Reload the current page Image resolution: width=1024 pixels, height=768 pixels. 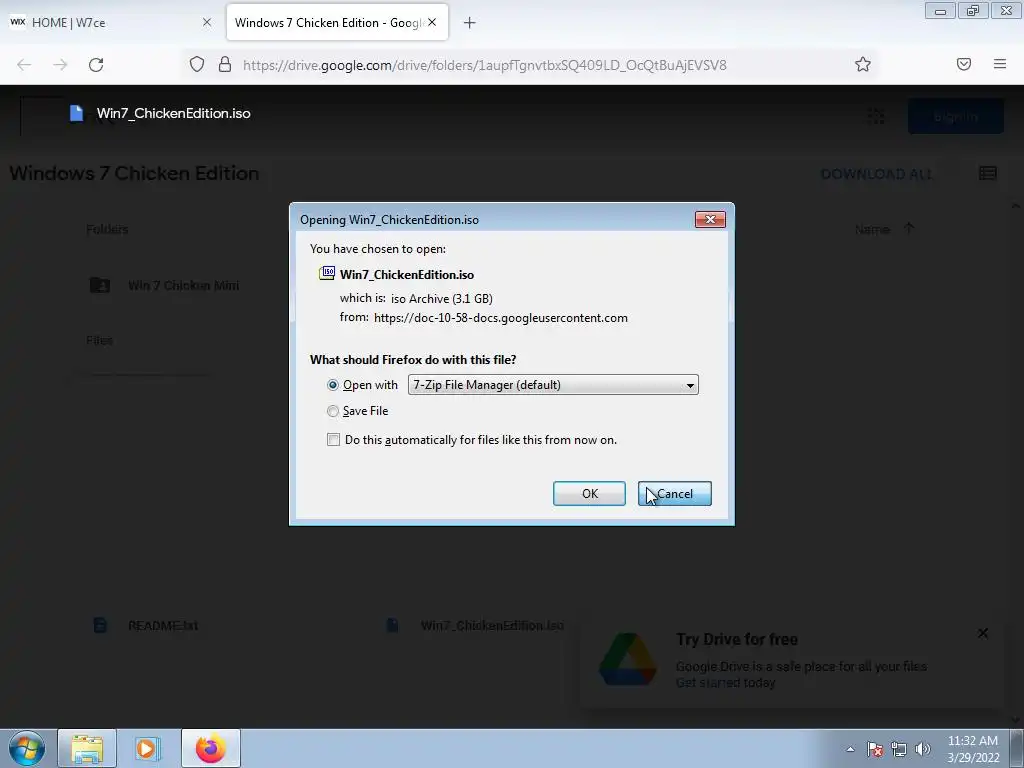[96, 65]
